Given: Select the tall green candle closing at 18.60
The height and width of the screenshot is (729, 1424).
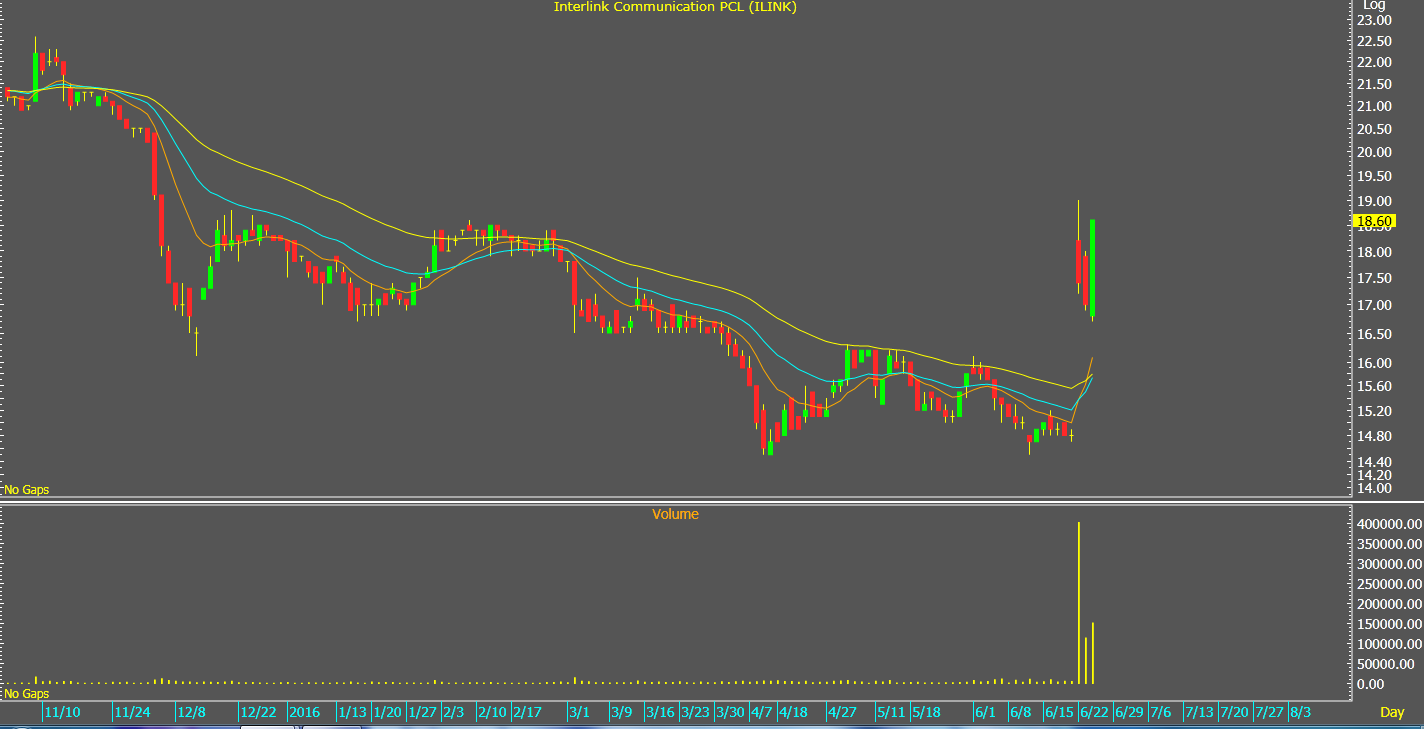Looking at the screenshot, I should 1093,267.
